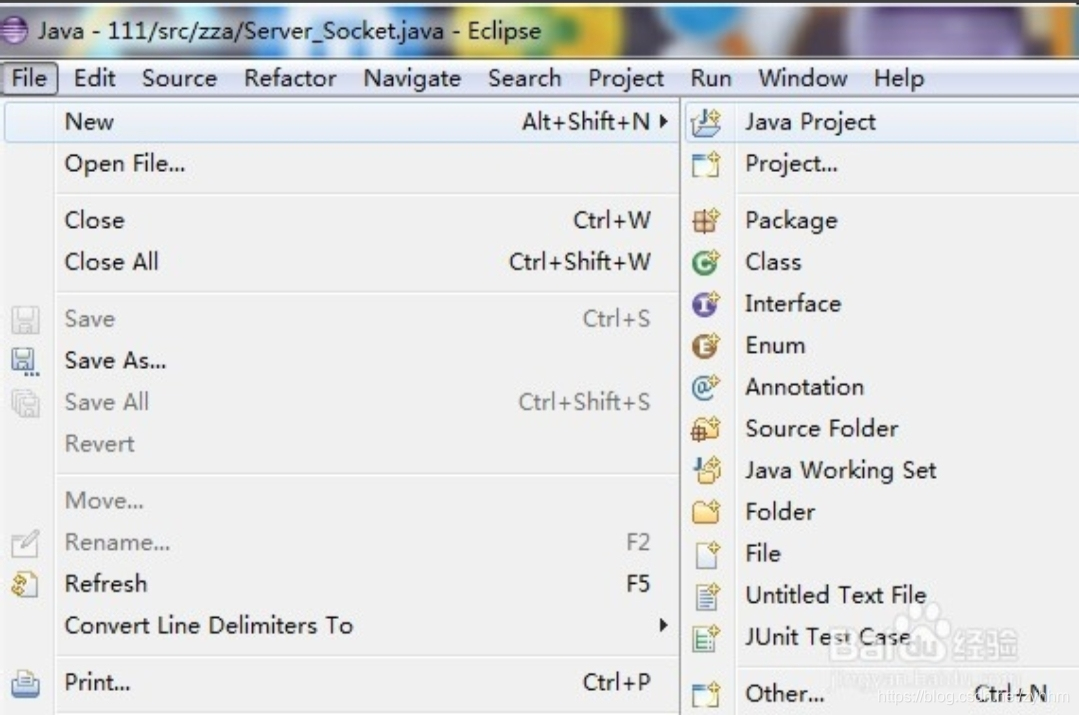Create a new Source Folder
The height and width of the screenshot is (715, 1079).
(x=882, y=428)
